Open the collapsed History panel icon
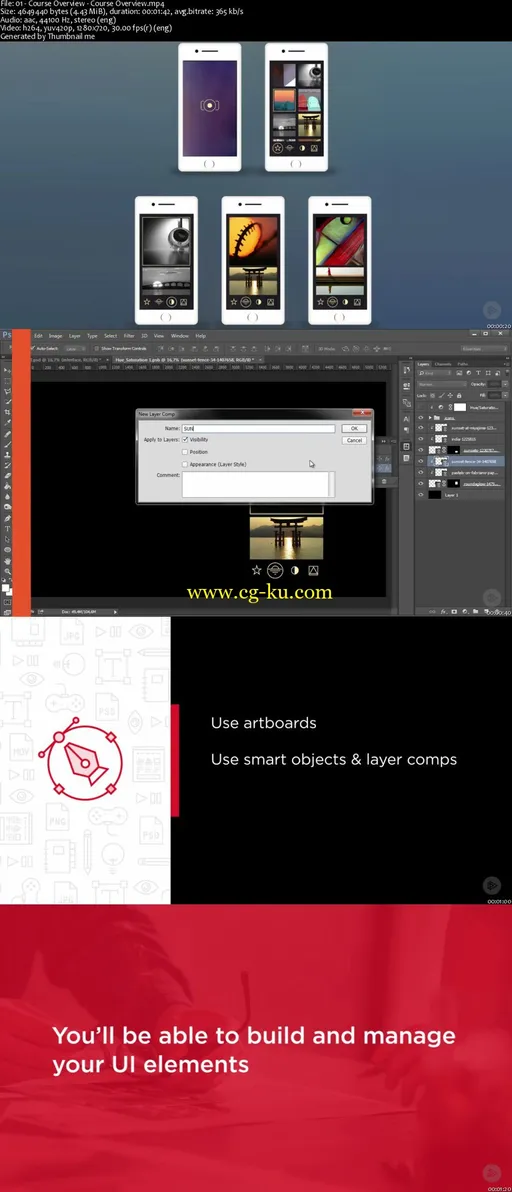 point(406,369)
